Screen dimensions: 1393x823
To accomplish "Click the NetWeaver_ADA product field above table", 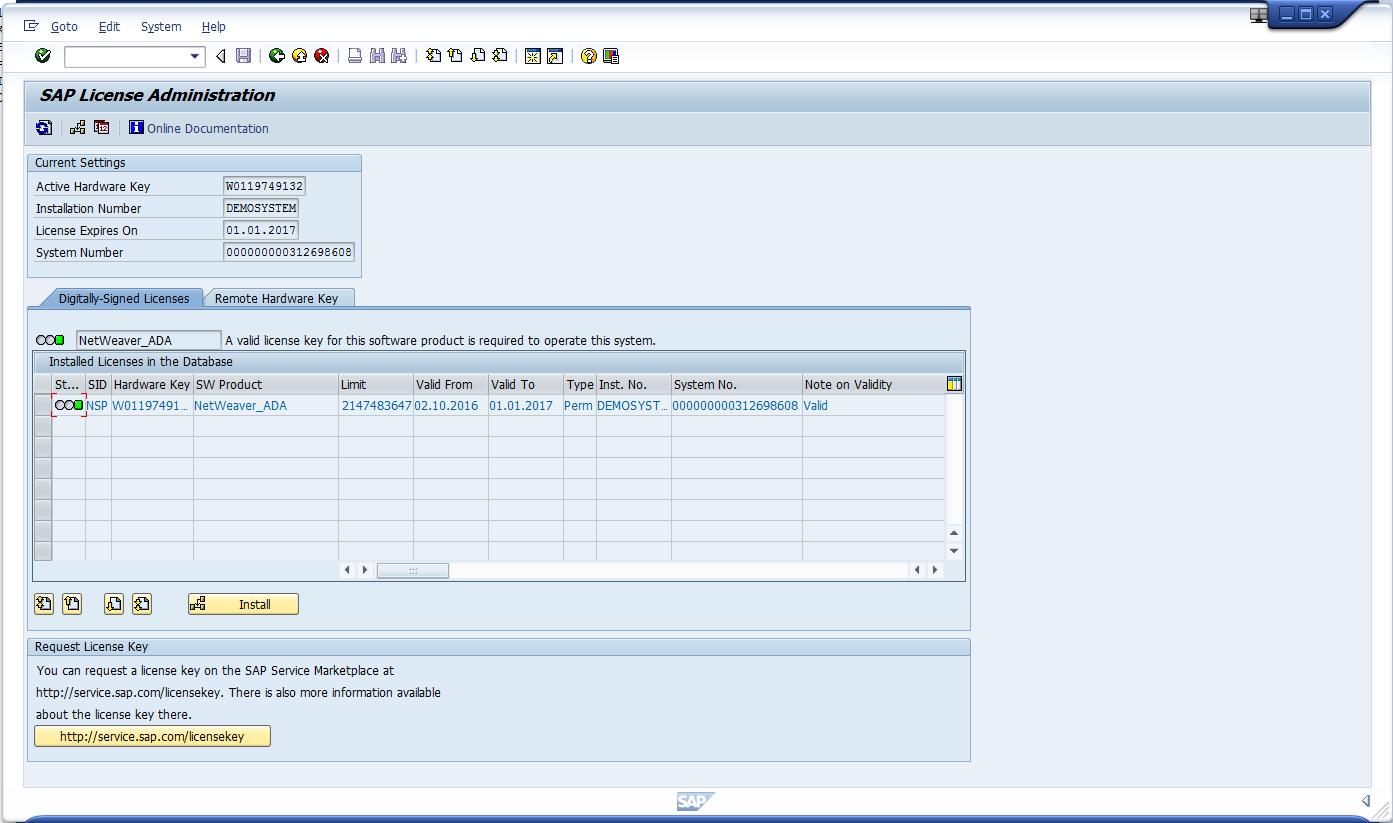I will click(x=149, y=340).
